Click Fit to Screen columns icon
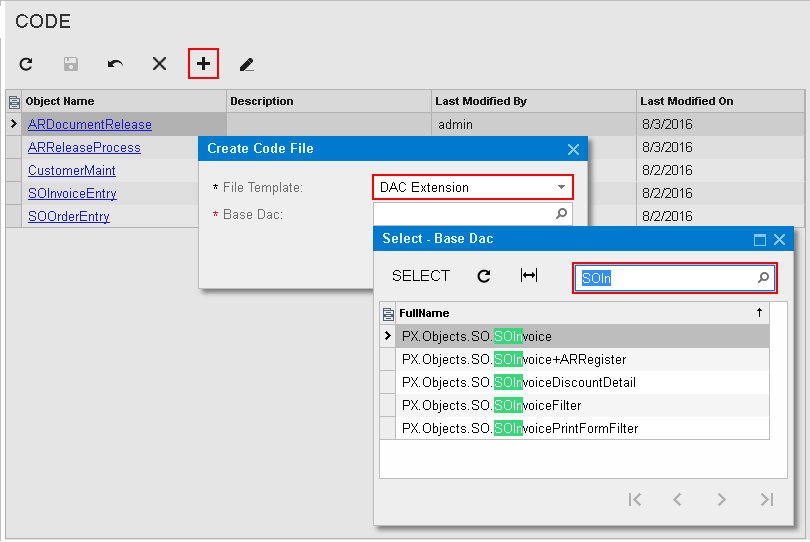 [x=529, y=275]
